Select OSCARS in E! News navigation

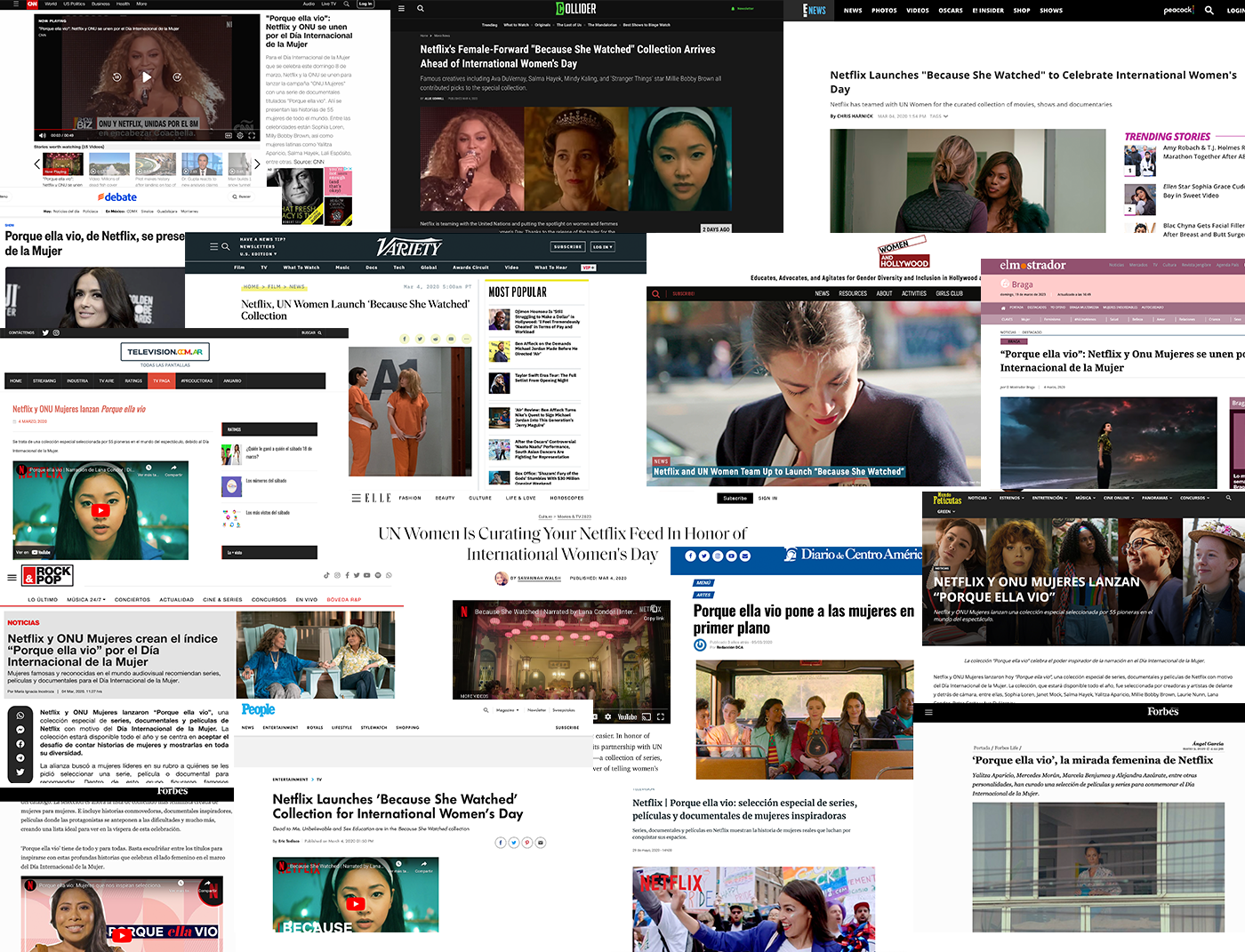click(951, 11)
